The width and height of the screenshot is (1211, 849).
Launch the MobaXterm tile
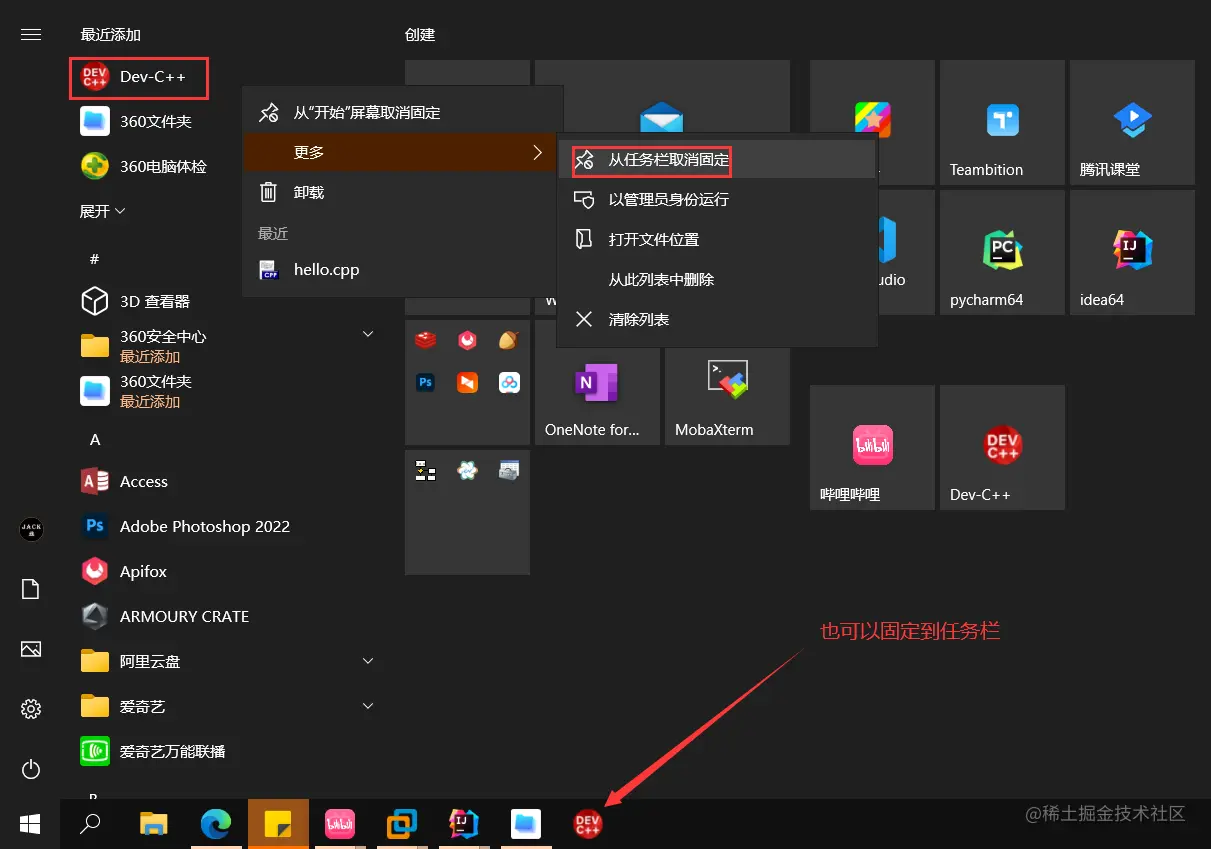(727, 395)
